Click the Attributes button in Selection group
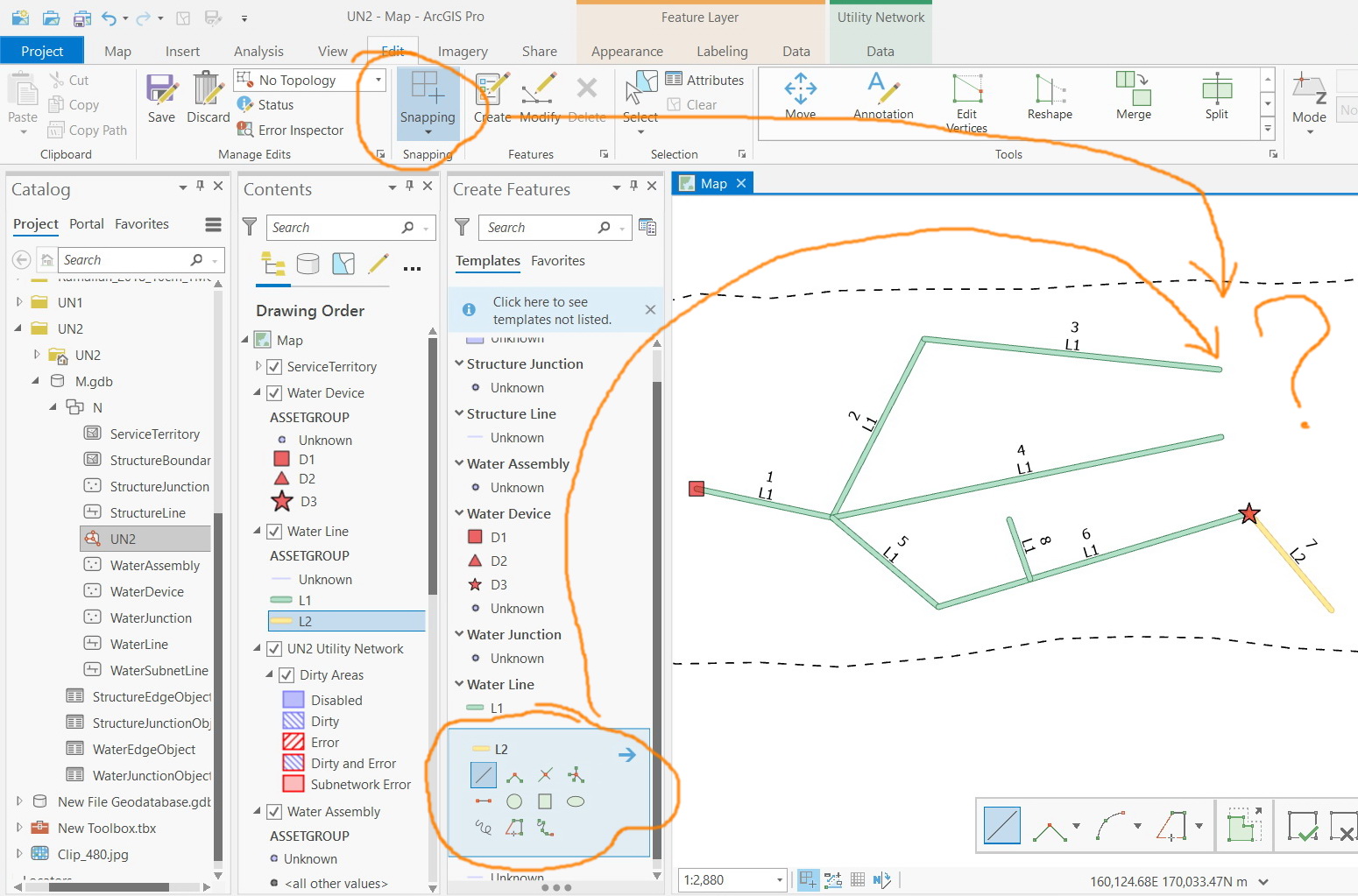The image size is (1358, 896). click(x=705, y=80)
